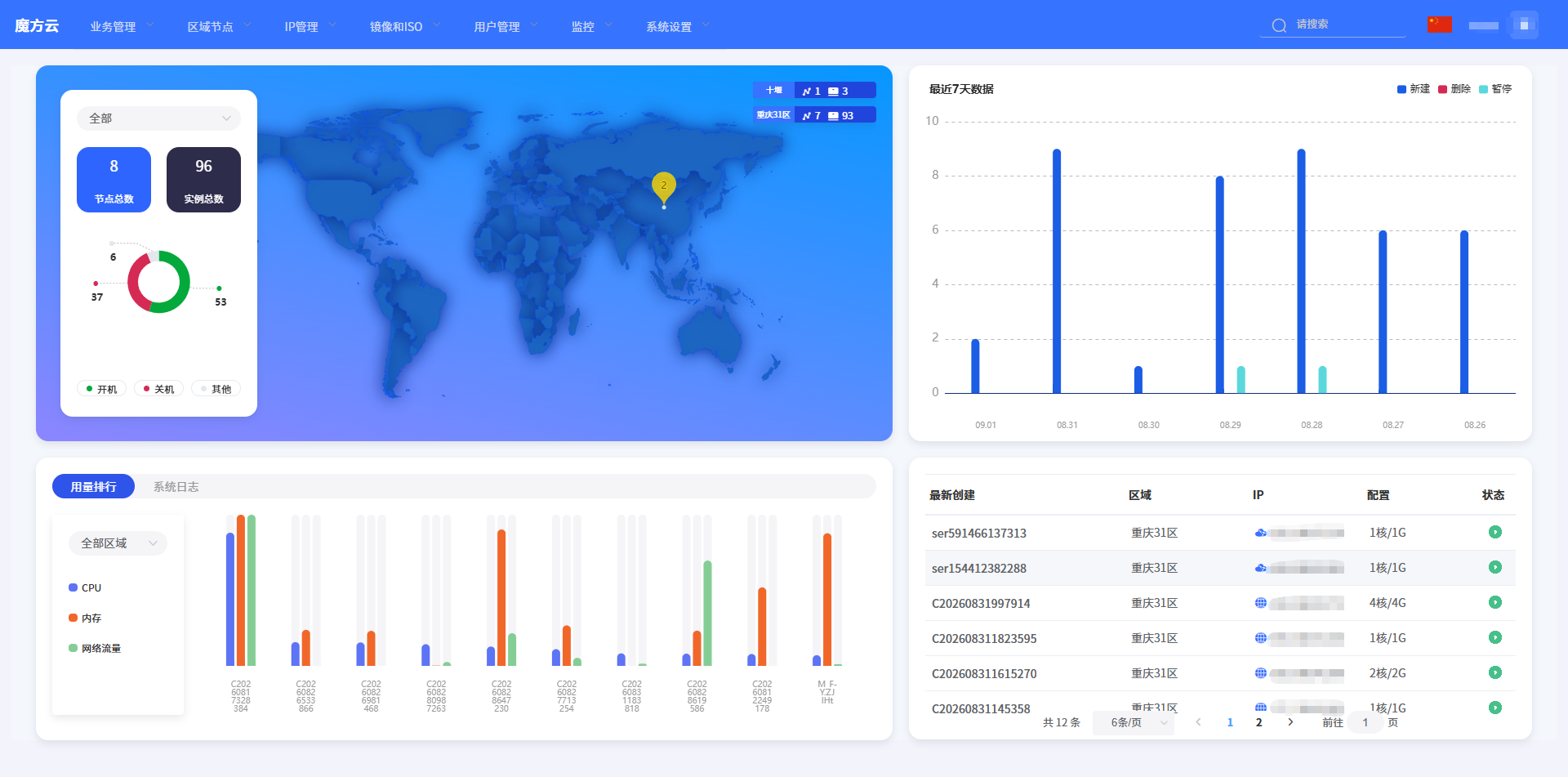This screenshot has width=1568, height=777.
Task: Go to page 2 of instances
Action: [1258, 722]
